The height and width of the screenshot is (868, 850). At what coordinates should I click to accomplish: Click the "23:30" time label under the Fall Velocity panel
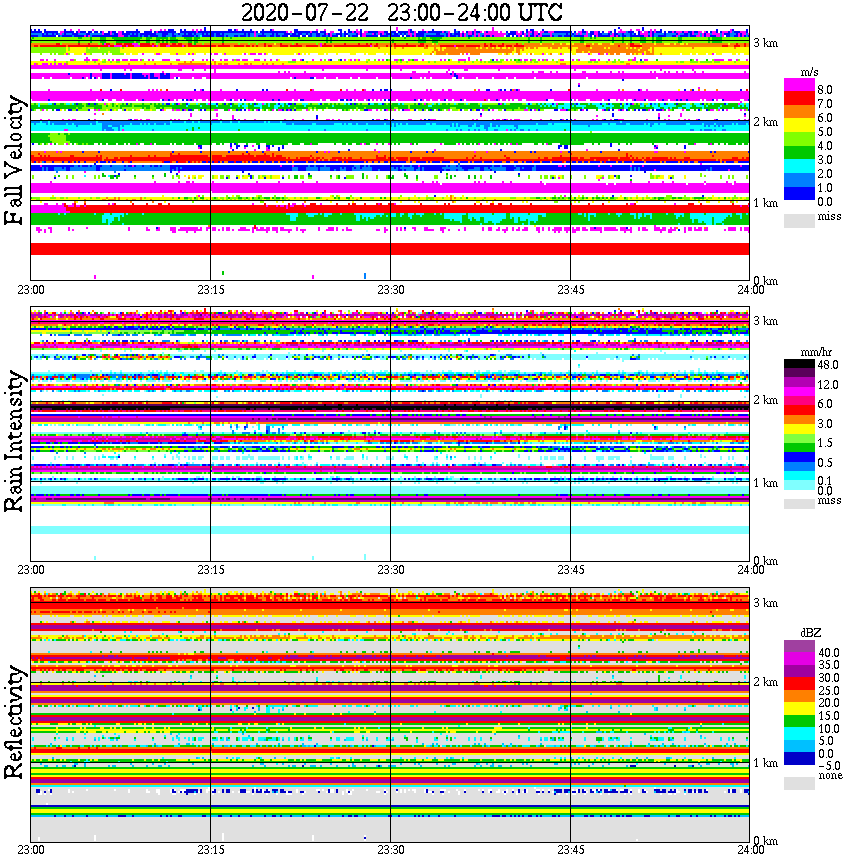(390, 290)
